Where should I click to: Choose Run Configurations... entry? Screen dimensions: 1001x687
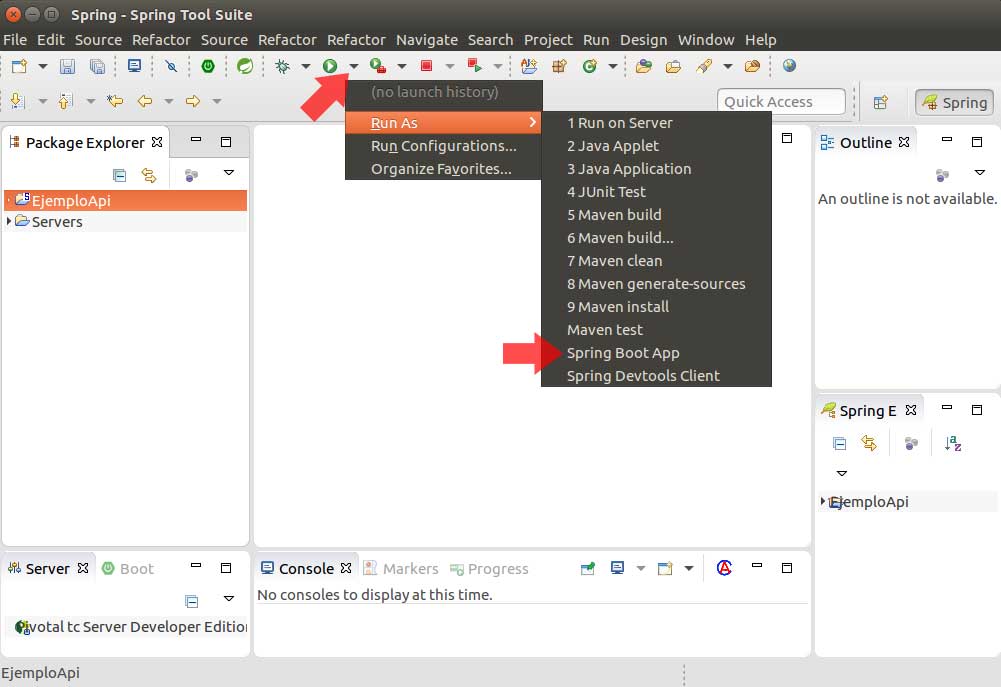[443, 146]
